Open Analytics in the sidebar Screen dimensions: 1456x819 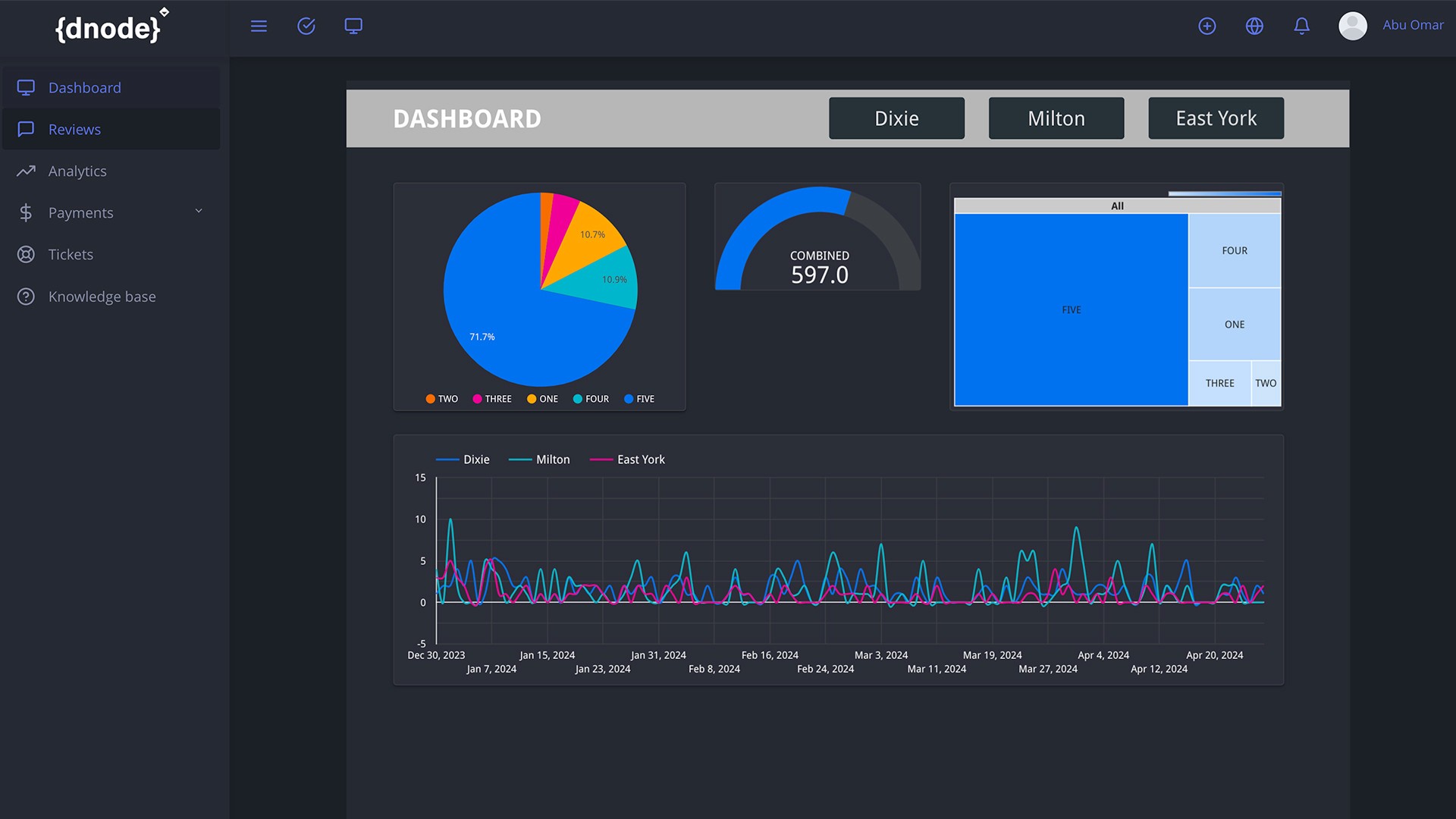click(x=77, y=171)
